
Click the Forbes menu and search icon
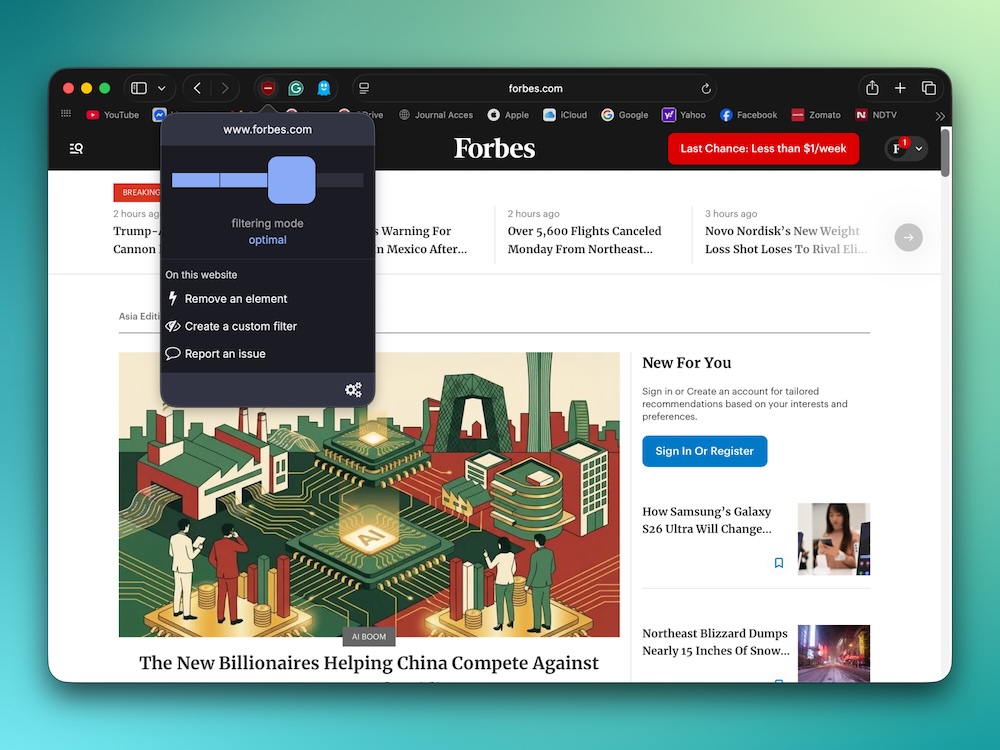76,149
